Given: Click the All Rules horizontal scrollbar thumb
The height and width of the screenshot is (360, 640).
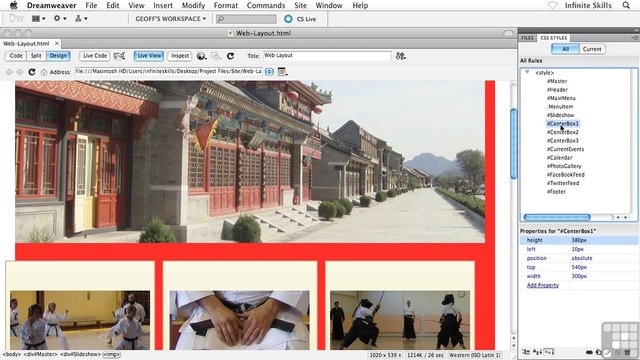Looking at the screenshot, I should [557, 218].
